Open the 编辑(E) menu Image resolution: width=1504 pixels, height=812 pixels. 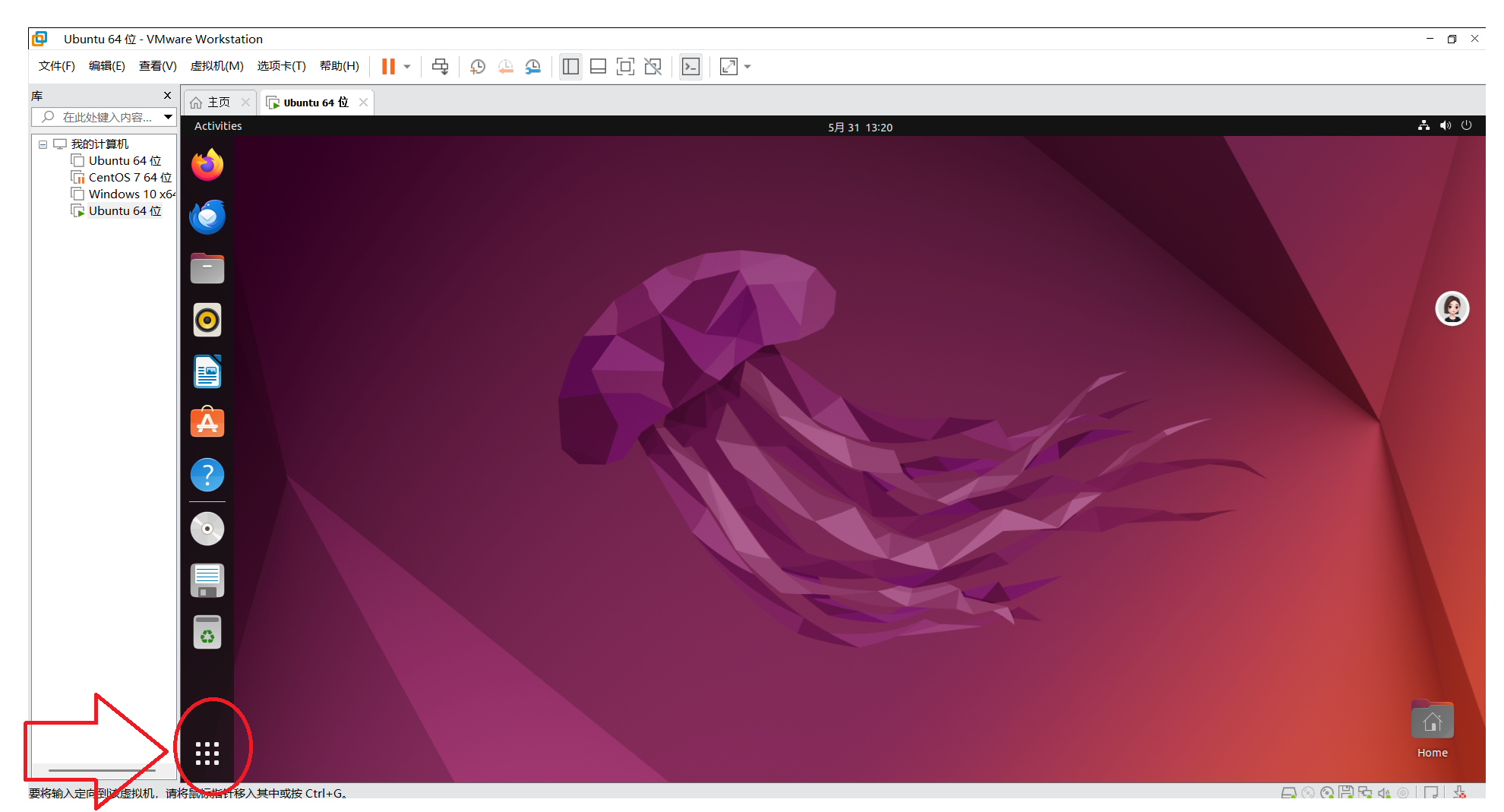107,66
